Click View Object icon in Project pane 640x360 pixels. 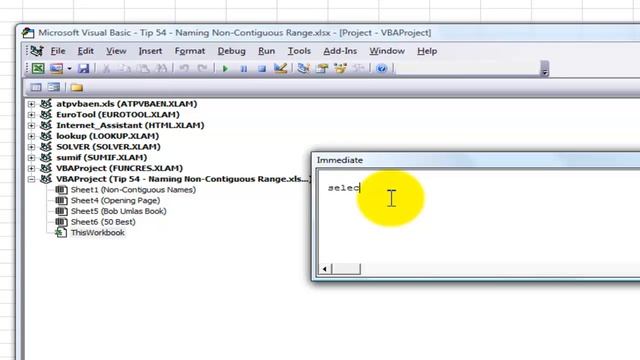[54, 87]
